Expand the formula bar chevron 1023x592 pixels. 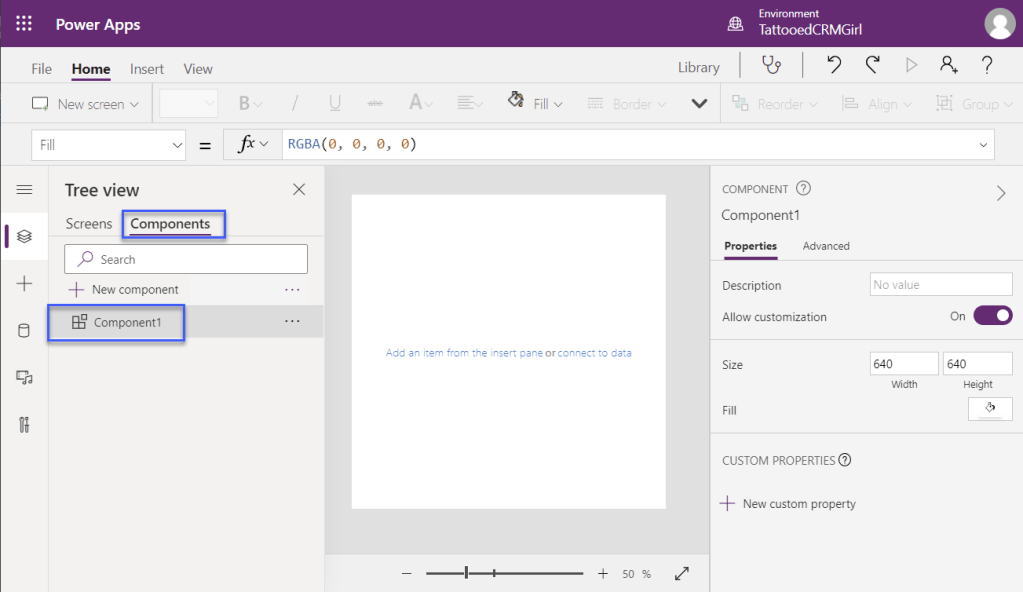pyautogui.click(x=982, y=145)
